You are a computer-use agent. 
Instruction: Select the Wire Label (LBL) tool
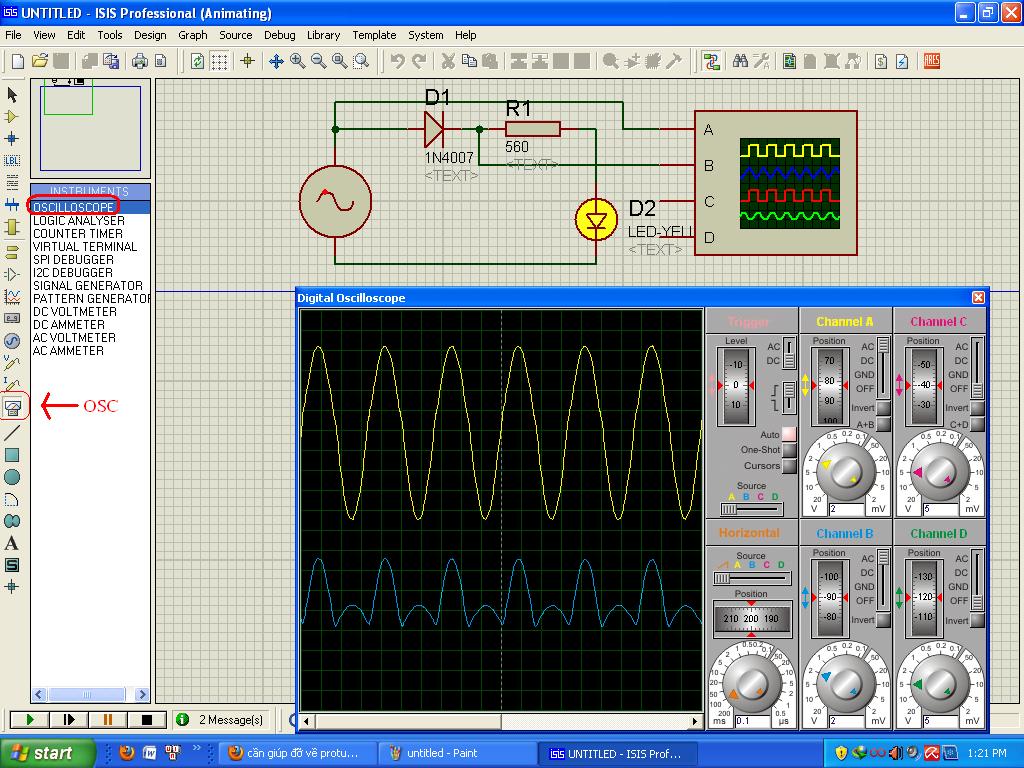pyautogui.click(x=12, y=160)
